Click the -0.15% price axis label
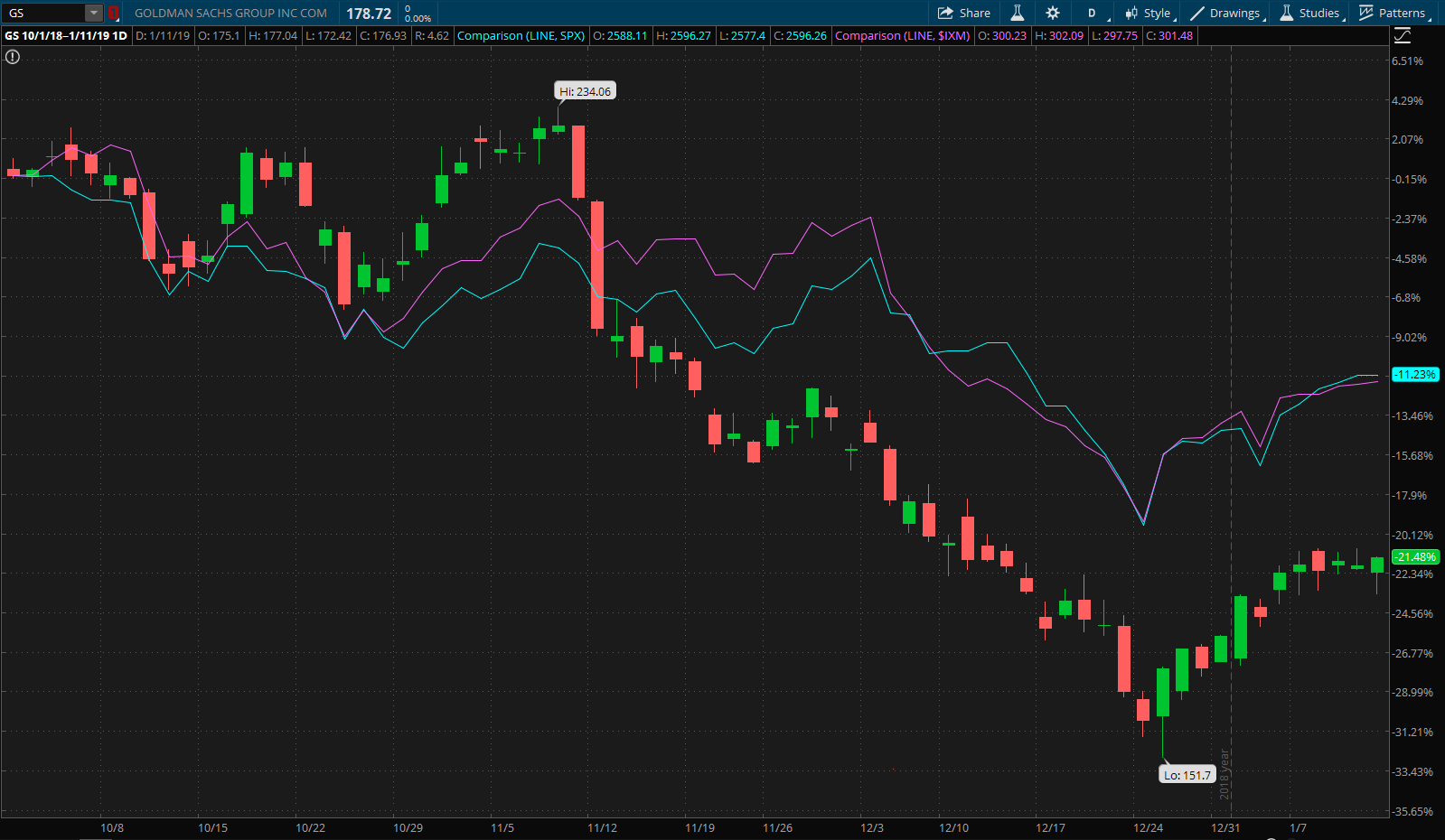This screenshot has width=1445, height=840. [x=1410, y=180]
